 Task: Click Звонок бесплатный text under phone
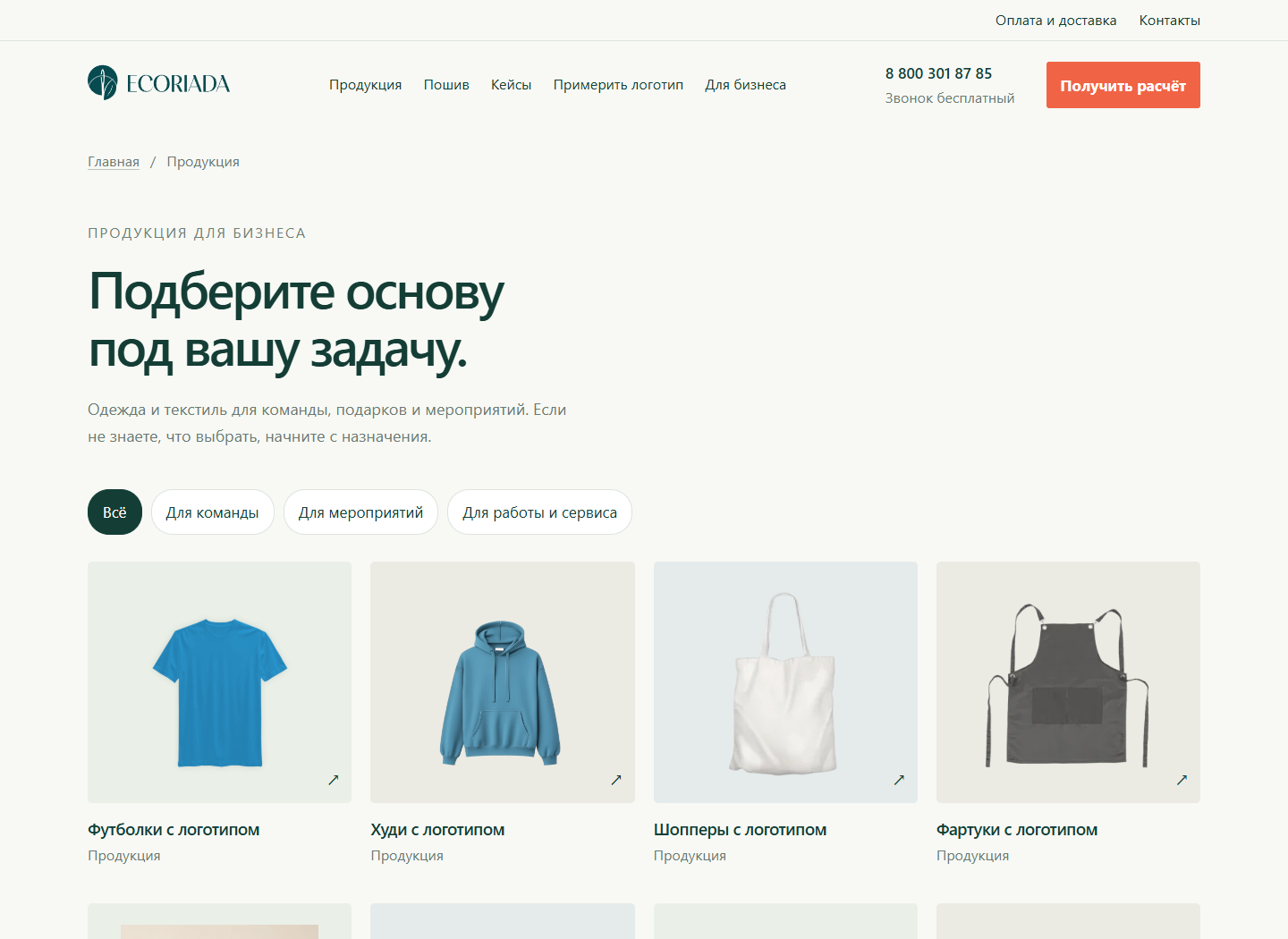(950, 98)
